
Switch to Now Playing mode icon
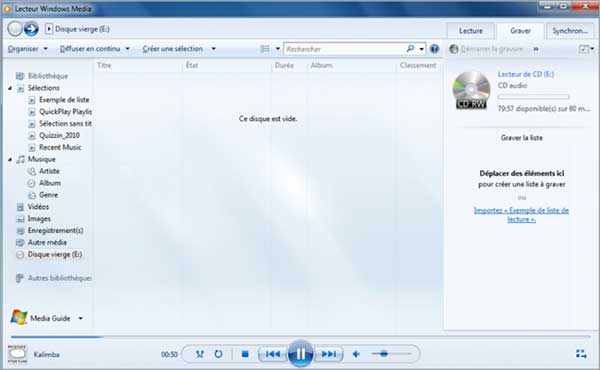pyautogui.click(x=581, y=354)
